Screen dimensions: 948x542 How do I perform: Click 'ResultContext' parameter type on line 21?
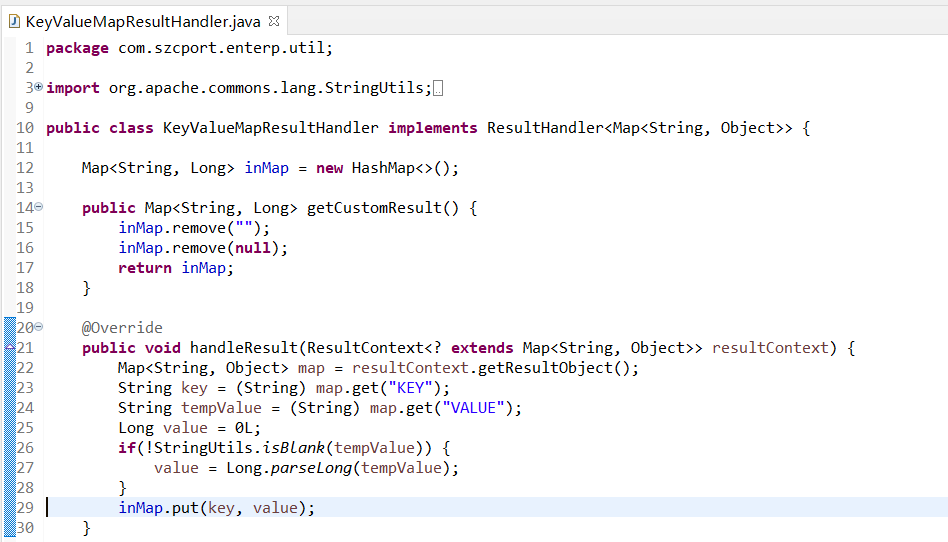365,348
